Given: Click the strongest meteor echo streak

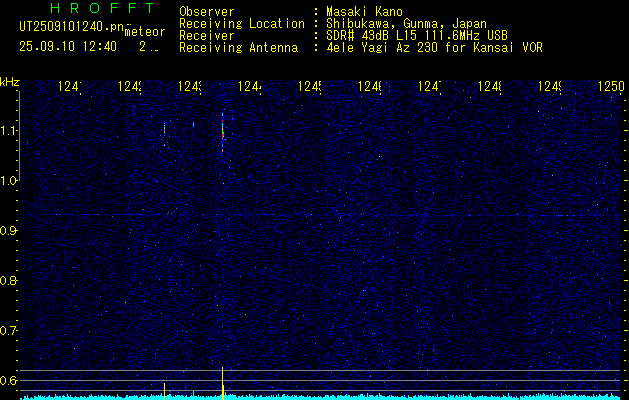Looking at the screenshot, I should point(223,130).
